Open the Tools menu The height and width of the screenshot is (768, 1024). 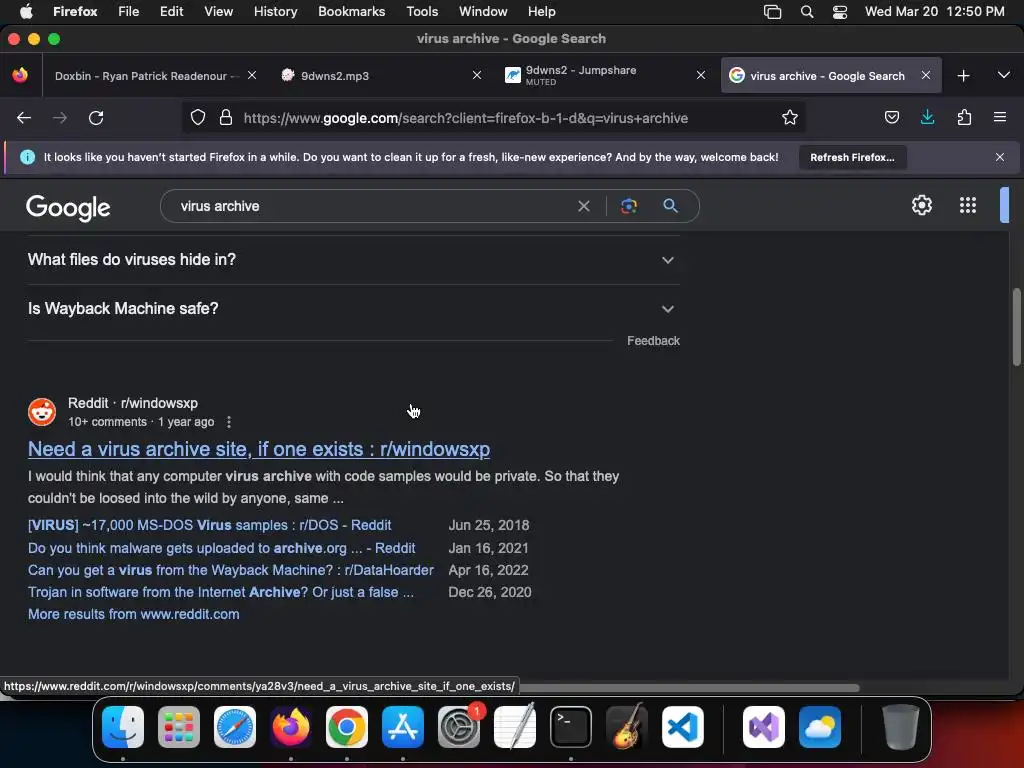click(x=422, y=12)
